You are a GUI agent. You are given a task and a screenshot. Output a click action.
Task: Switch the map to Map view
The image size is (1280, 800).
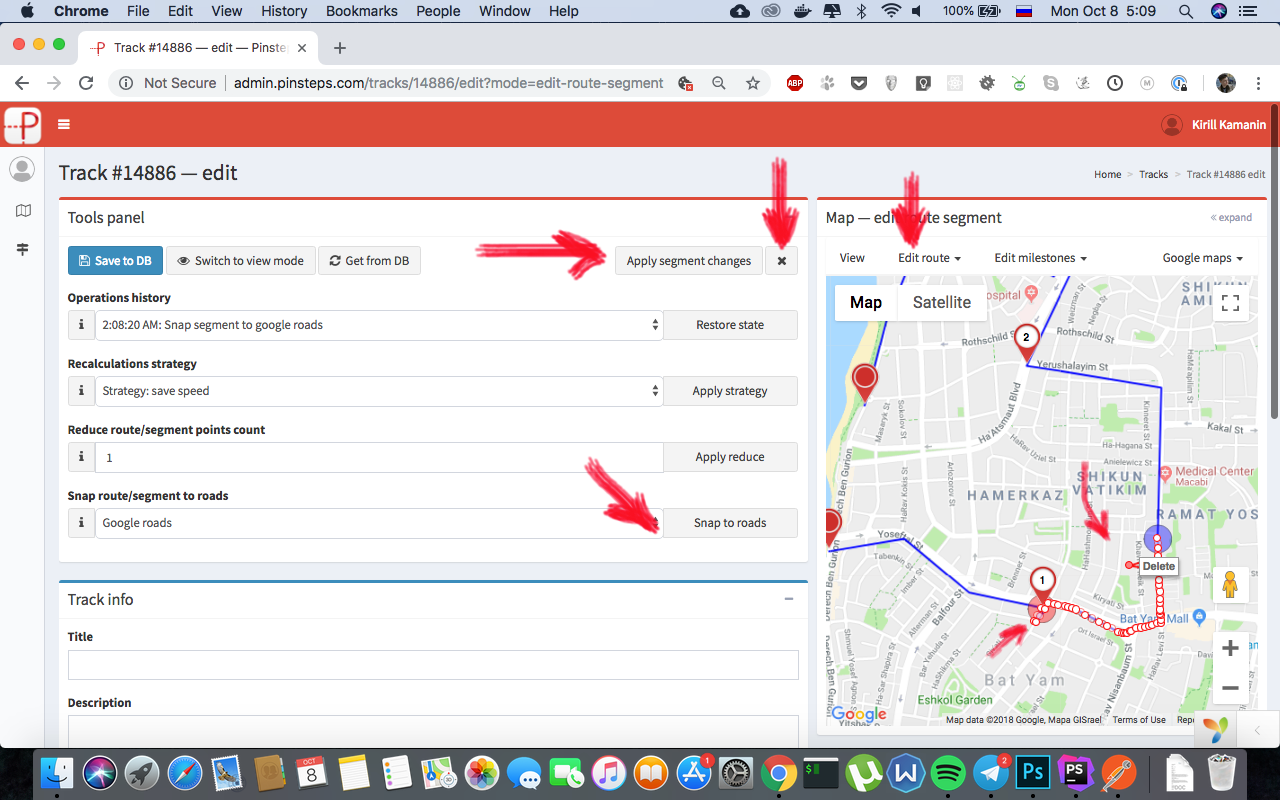pyautogui.click(x=866, y=302)
